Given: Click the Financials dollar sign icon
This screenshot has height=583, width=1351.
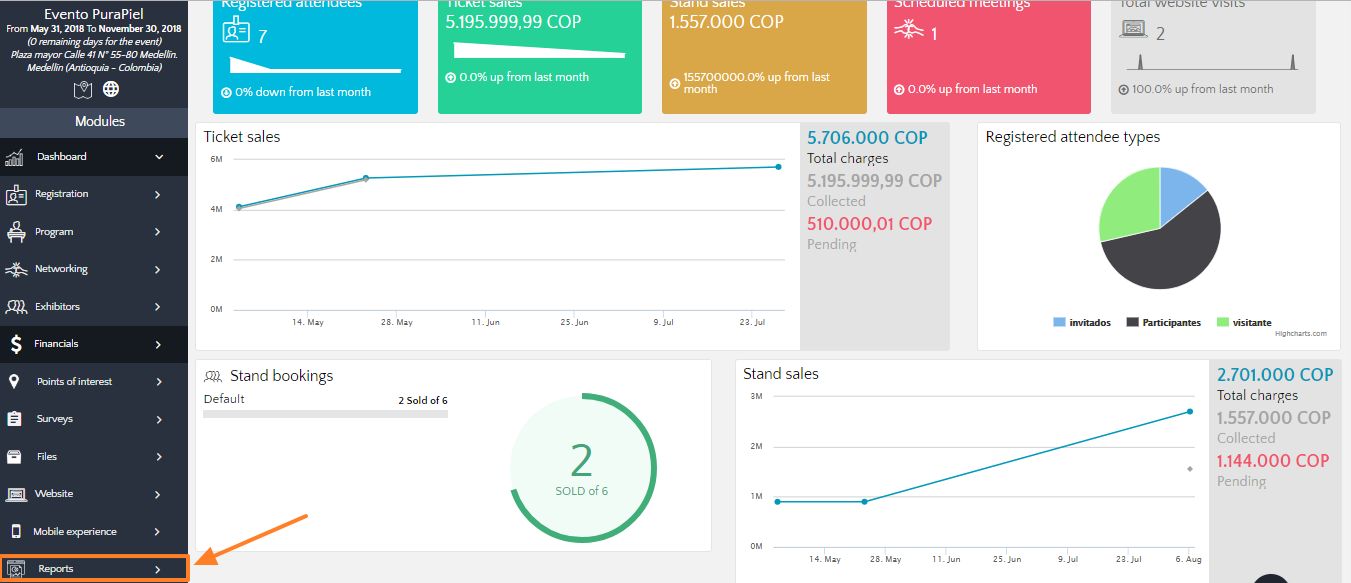Looking at the screenshot, I should [x=16, y=344].
